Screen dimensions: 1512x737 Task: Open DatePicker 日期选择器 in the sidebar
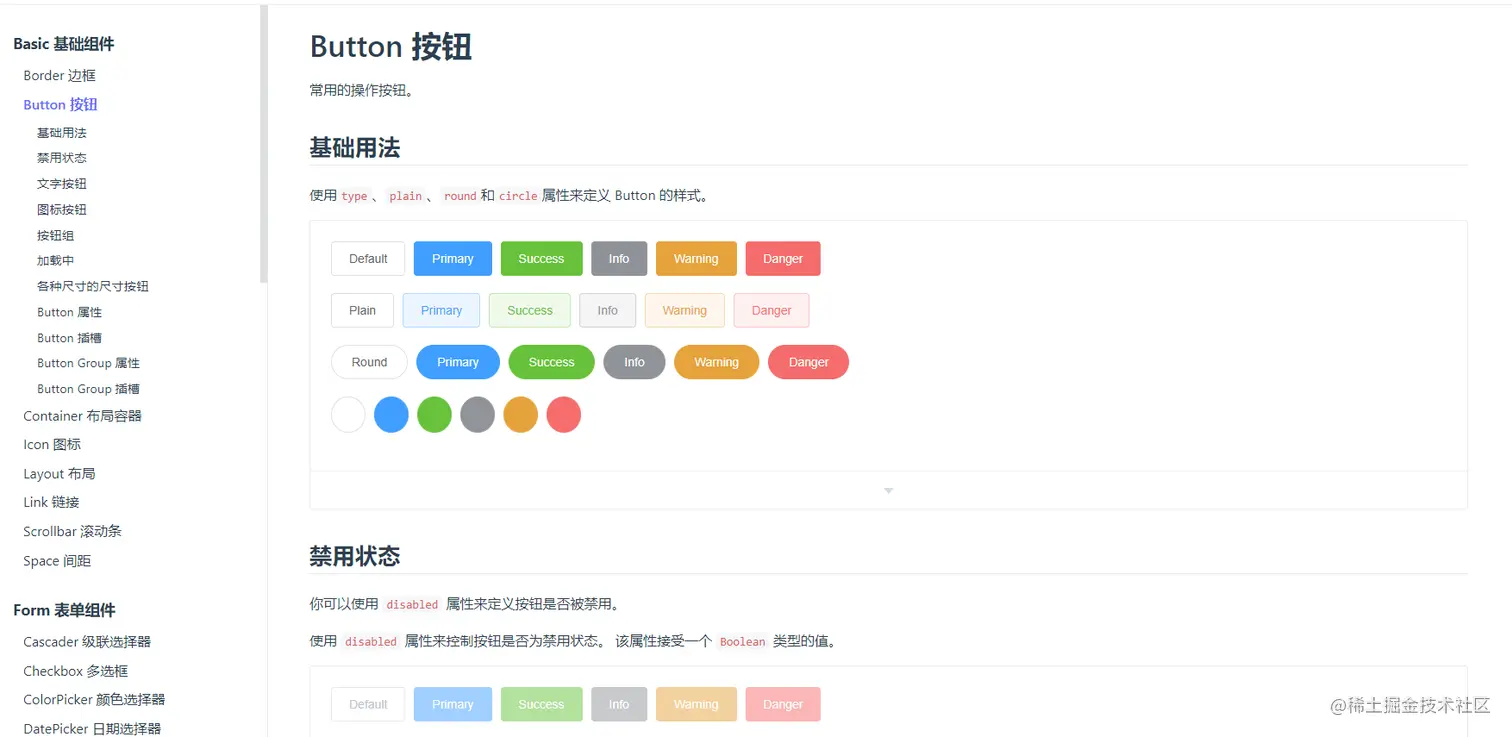click(x=92, y=729)
